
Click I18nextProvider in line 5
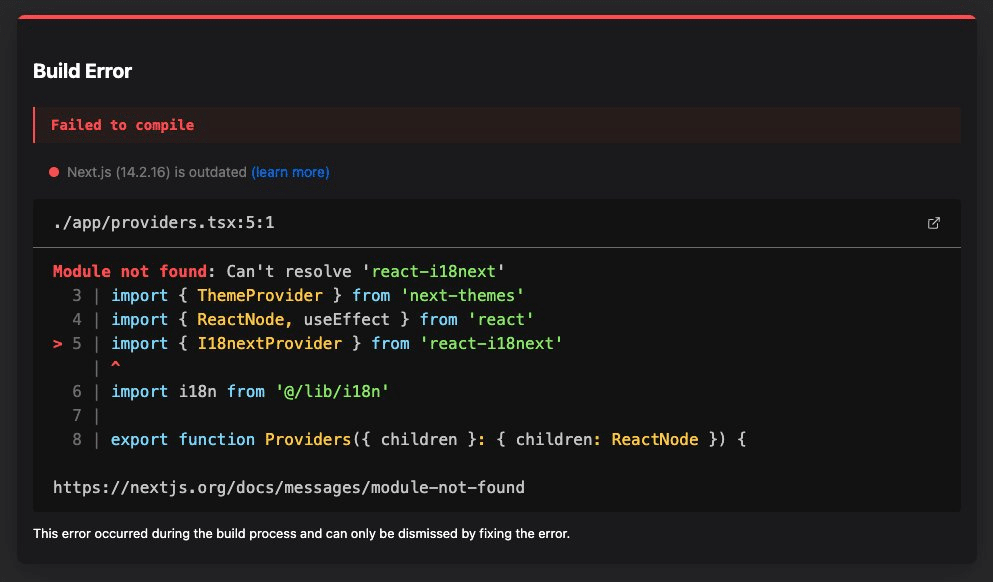[270, 344]
